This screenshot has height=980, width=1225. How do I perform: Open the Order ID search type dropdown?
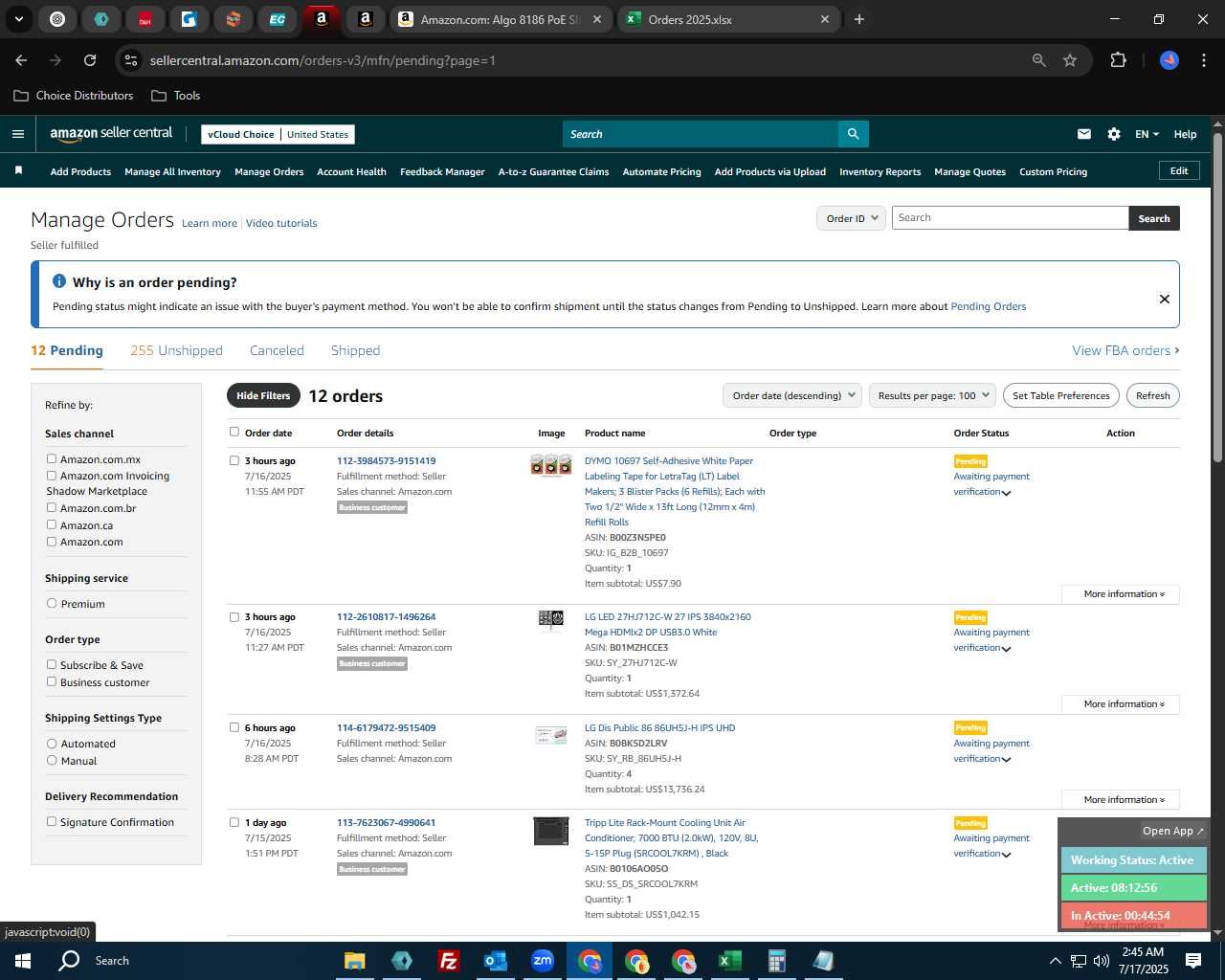click(850, 218)
